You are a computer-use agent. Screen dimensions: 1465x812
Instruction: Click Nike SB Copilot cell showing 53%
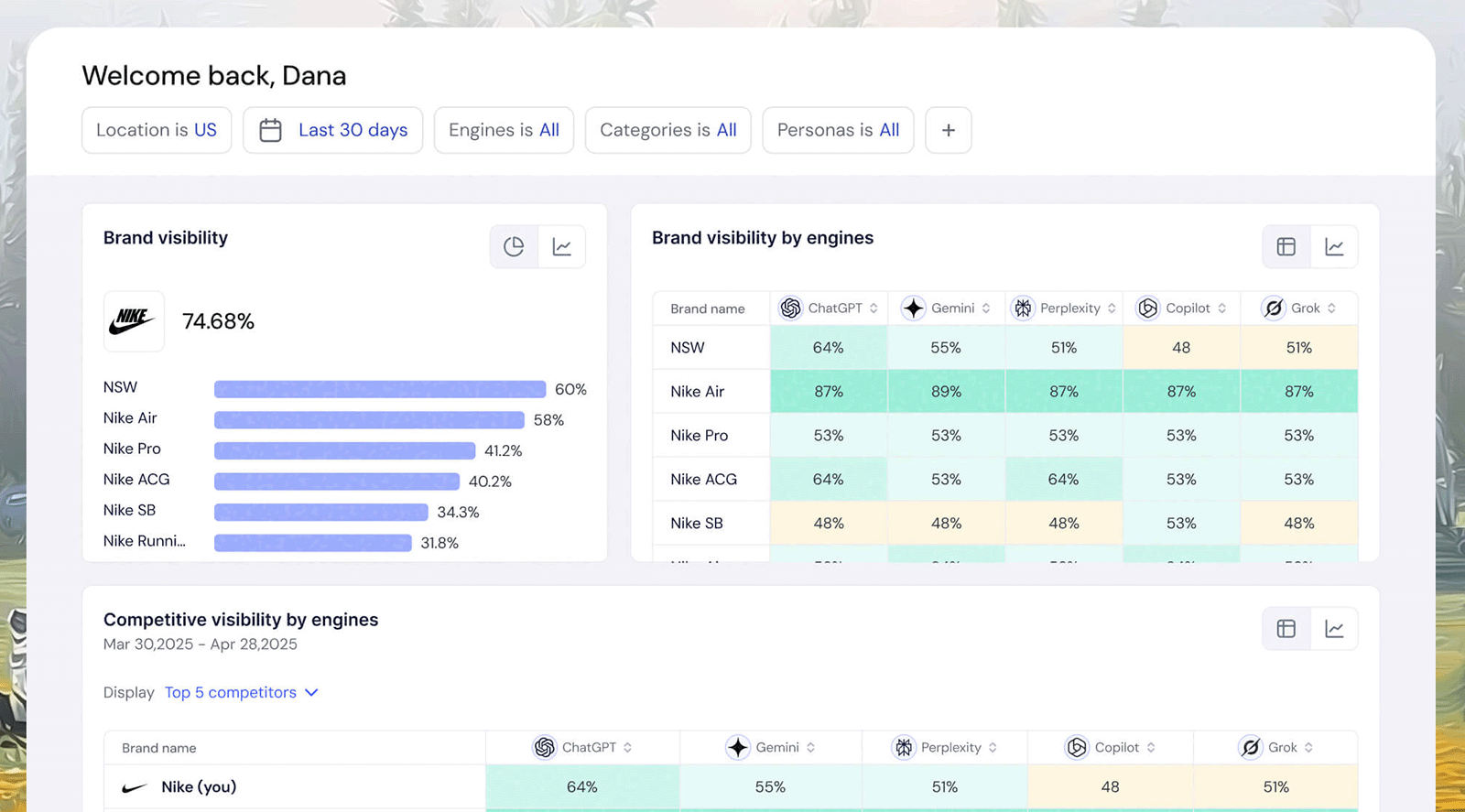(x=1181, y=524)
